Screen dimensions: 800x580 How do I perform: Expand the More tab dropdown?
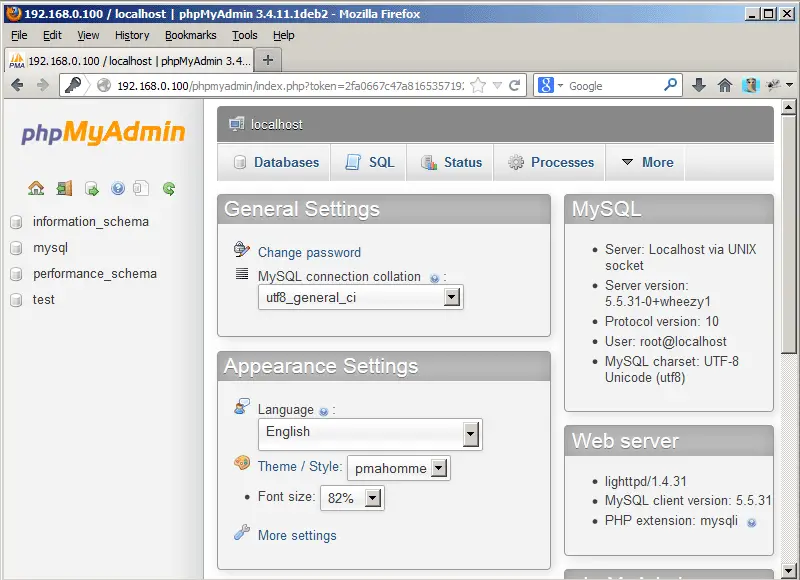[x=648, y=162]
